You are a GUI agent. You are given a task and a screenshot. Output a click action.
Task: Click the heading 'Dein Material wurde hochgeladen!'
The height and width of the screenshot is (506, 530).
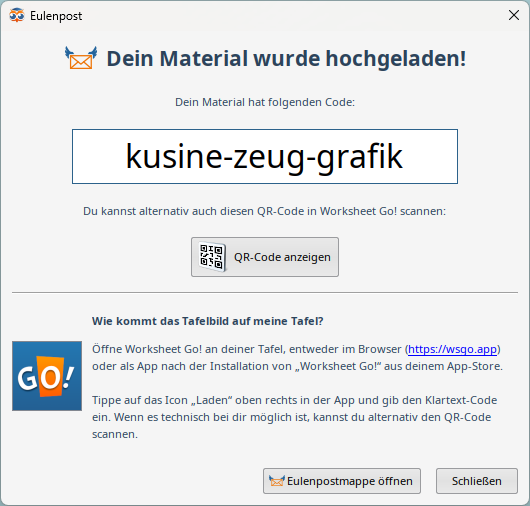[286, 58]
